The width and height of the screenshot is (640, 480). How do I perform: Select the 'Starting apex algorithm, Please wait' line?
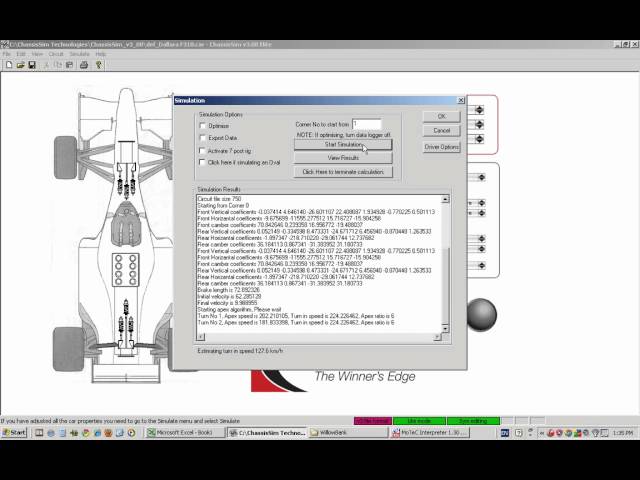point(239,309)
